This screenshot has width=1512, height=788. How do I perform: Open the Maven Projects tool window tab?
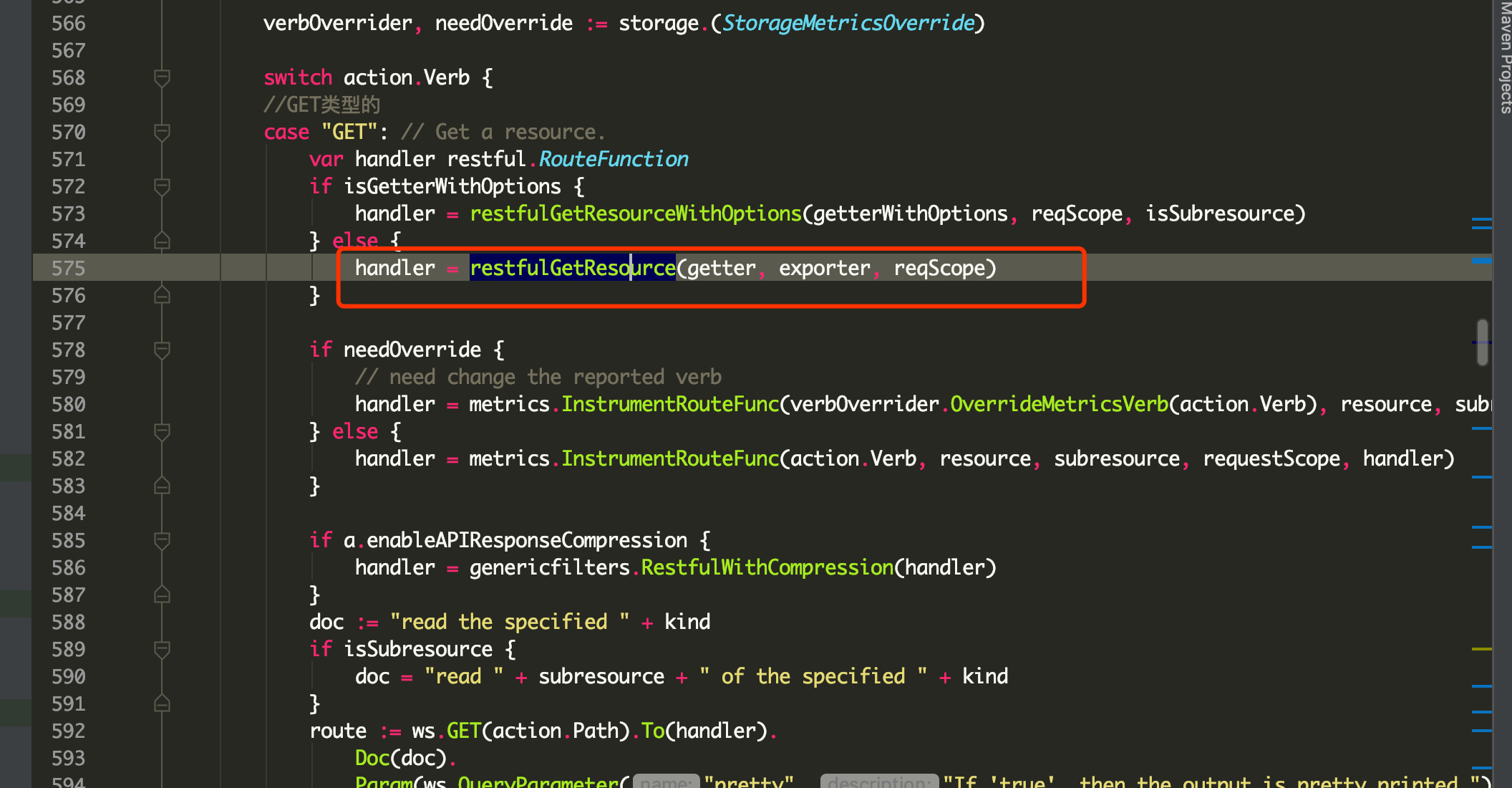(1504, 57)
